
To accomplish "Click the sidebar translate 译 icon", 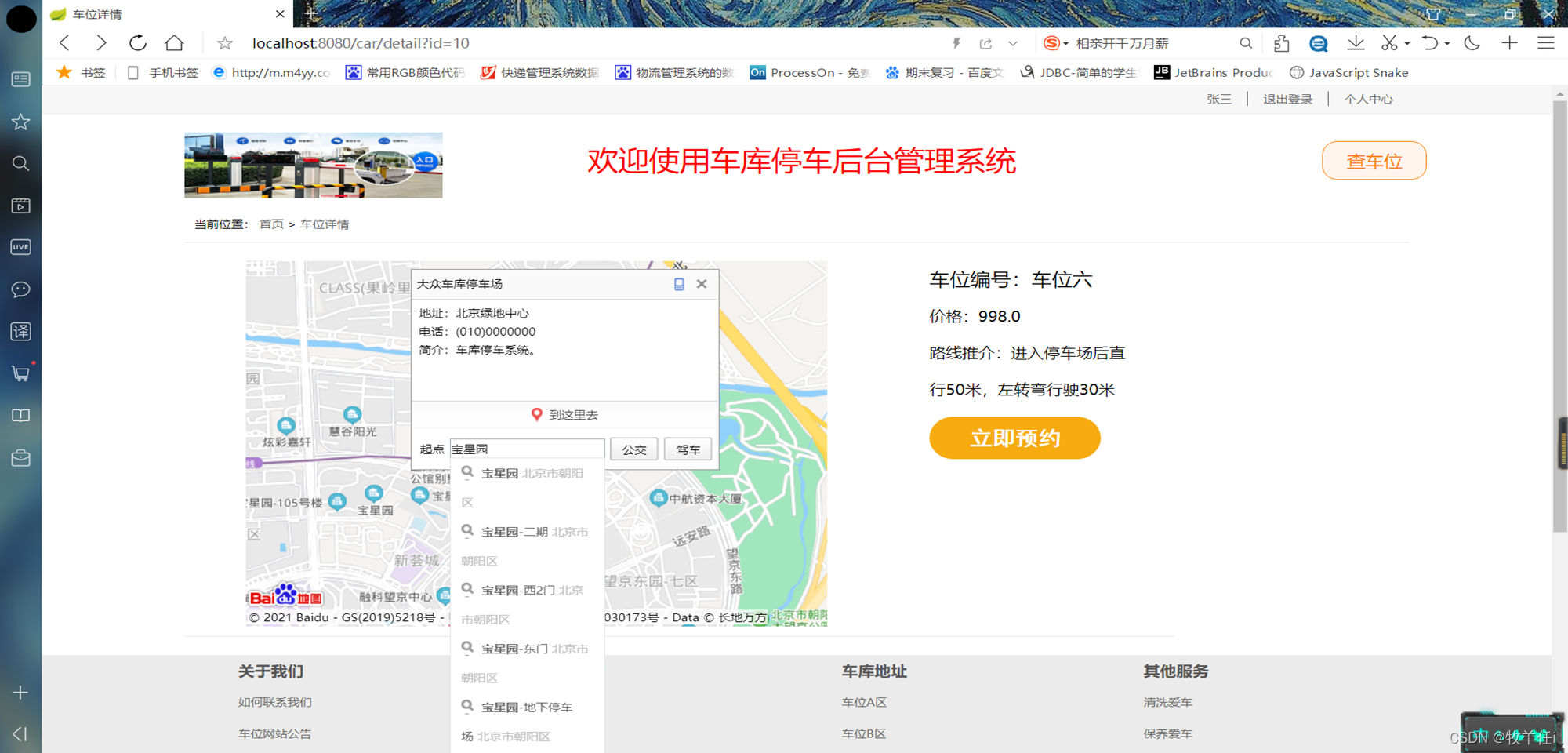I will point(21,331).
